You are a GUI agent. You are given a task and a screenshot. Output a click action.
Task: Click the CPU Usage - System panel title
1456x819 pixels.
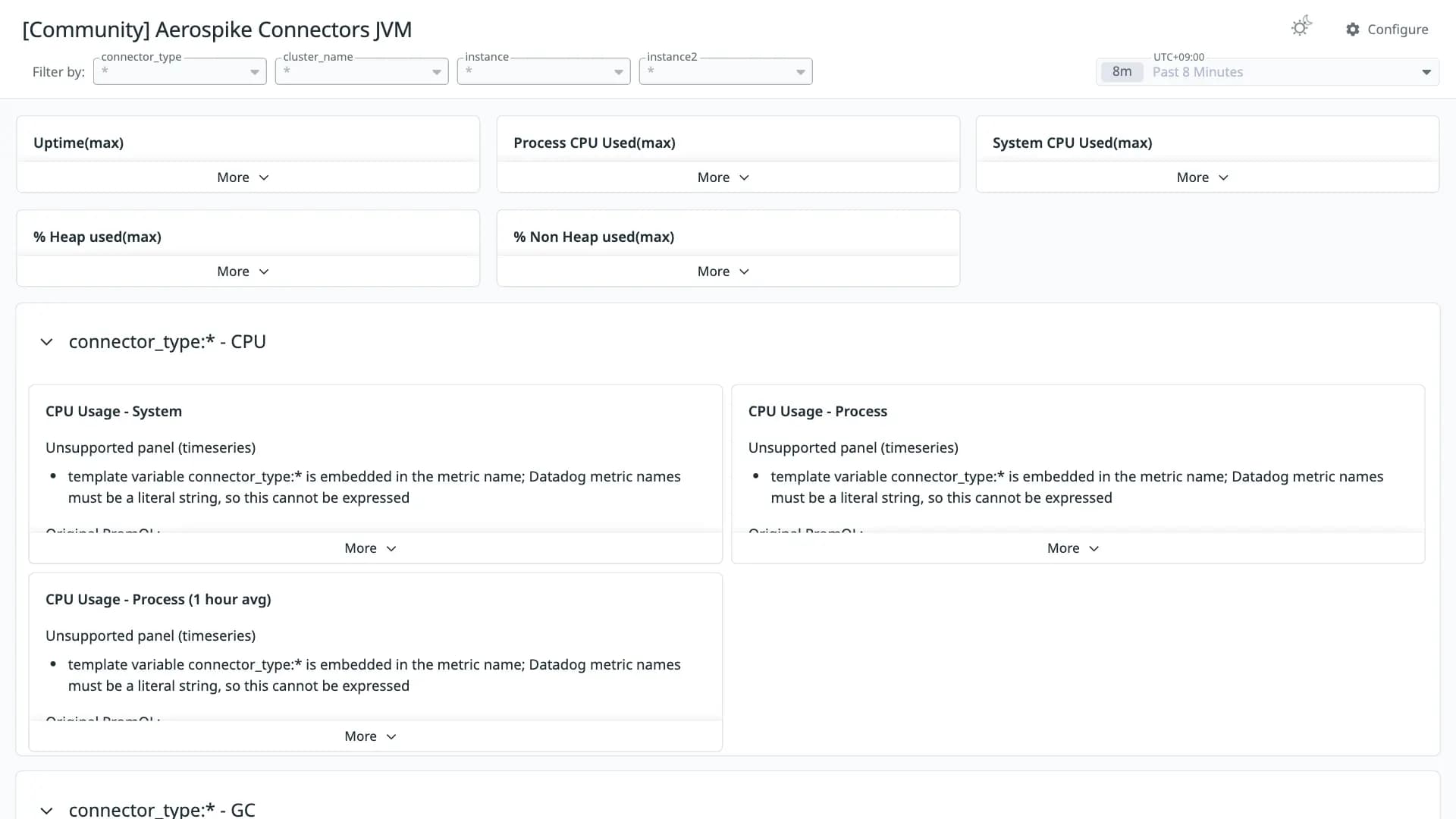pos(114,411)
